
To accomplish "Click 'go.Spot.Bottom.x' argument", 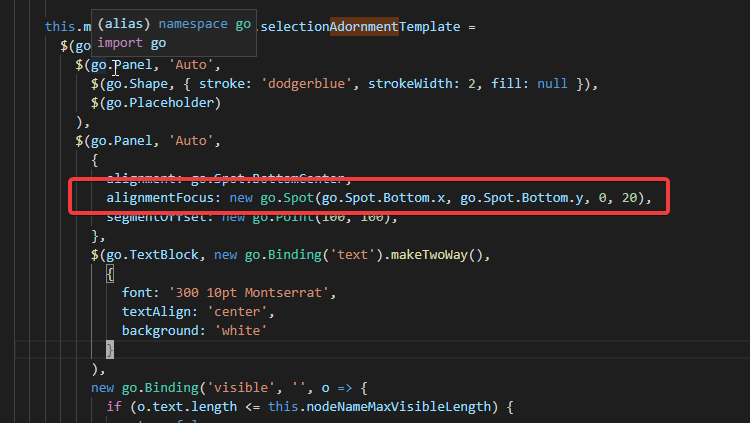I will [x=383, y=198].
